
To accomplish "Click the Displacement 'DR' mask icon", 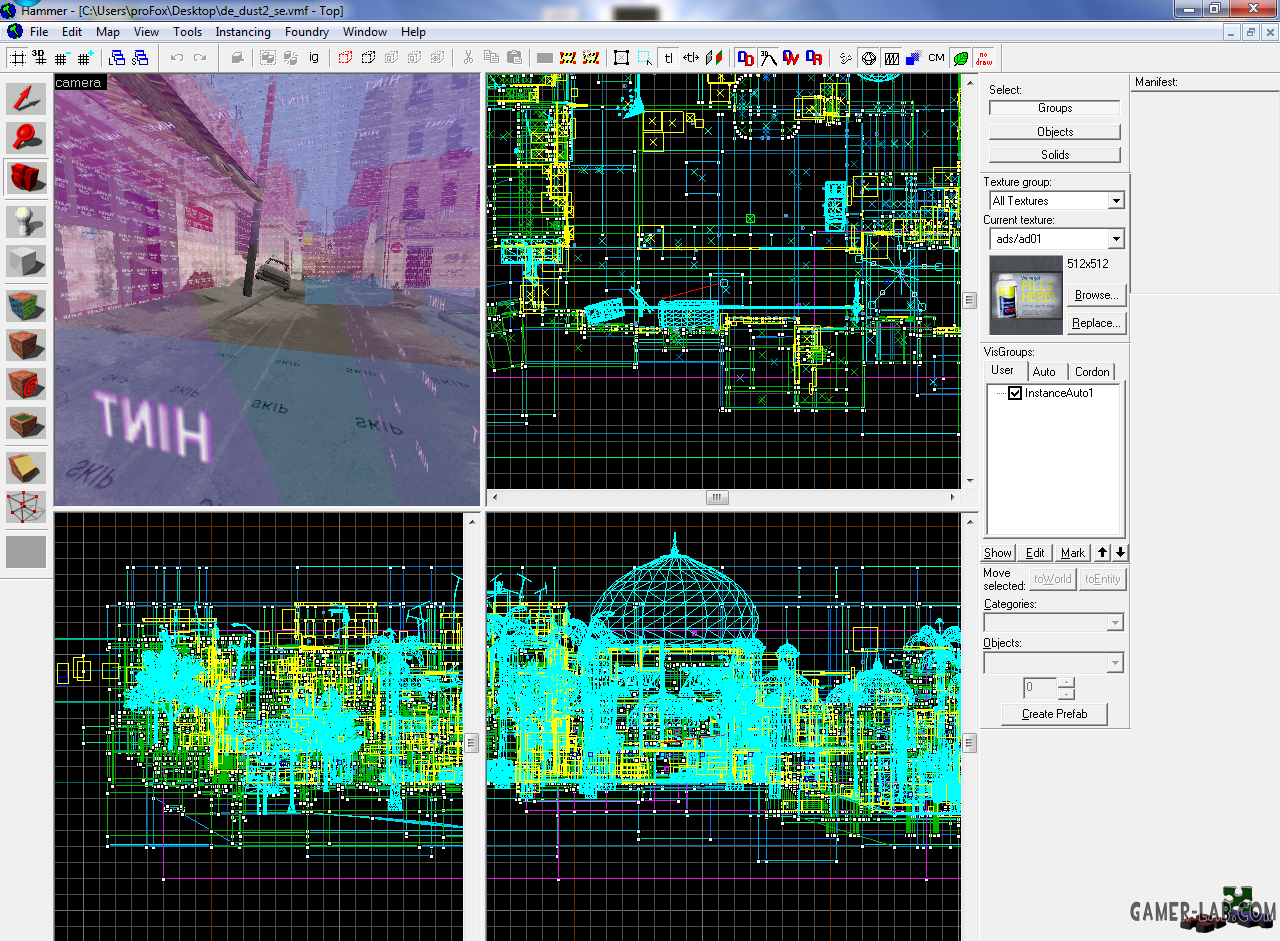I will (815, 58).
